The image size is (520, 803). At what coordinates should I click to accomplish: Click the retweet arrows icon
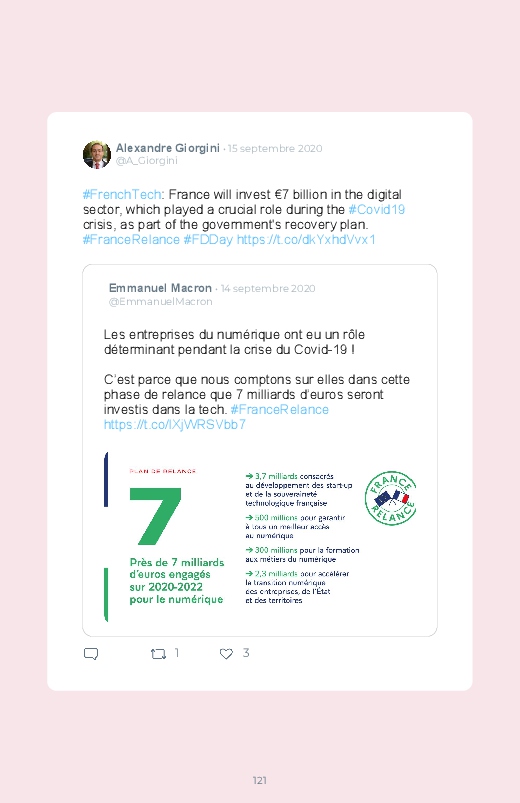point(158,654)
